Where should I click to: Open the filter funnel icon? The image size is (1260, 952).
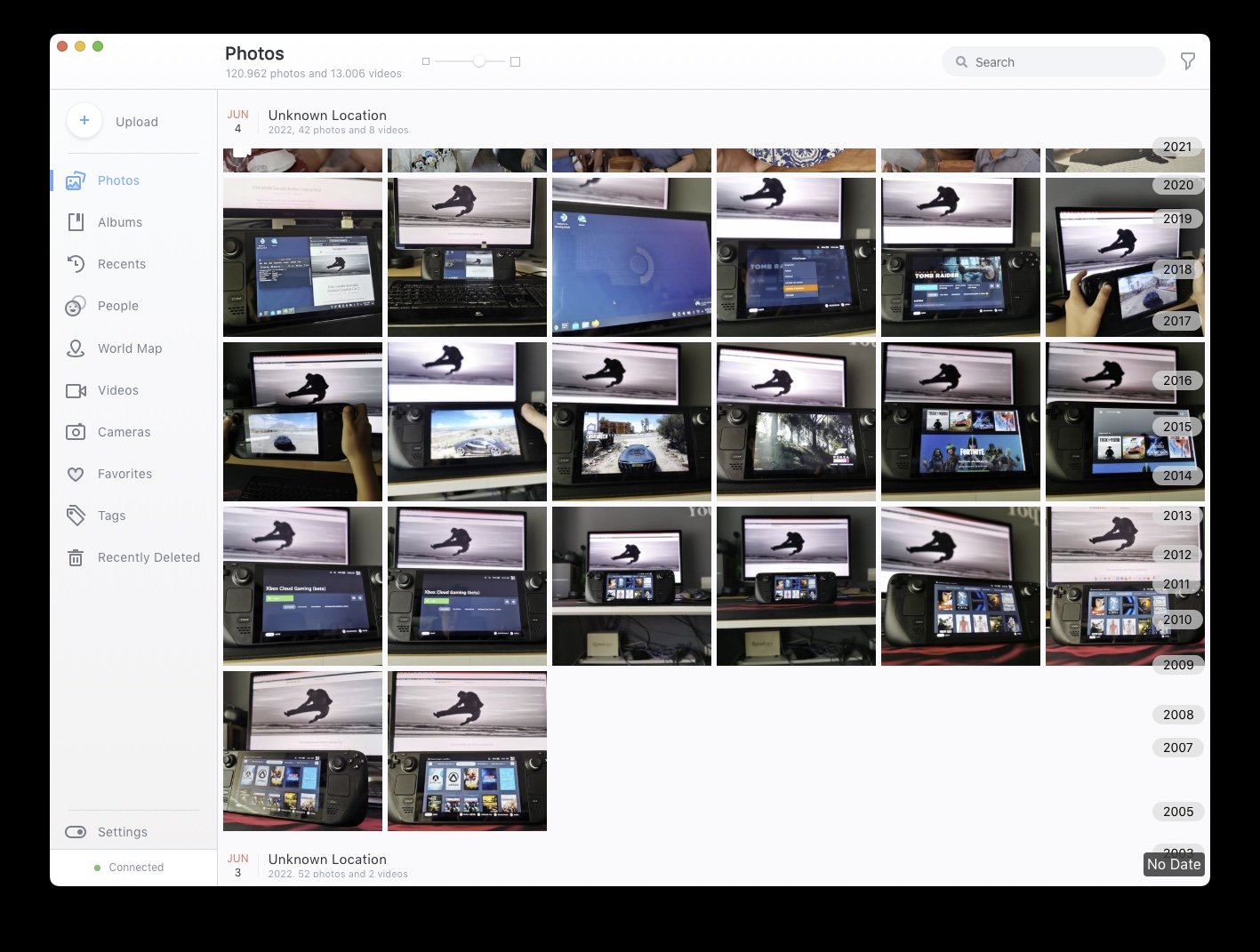(x=1187, y=61)
